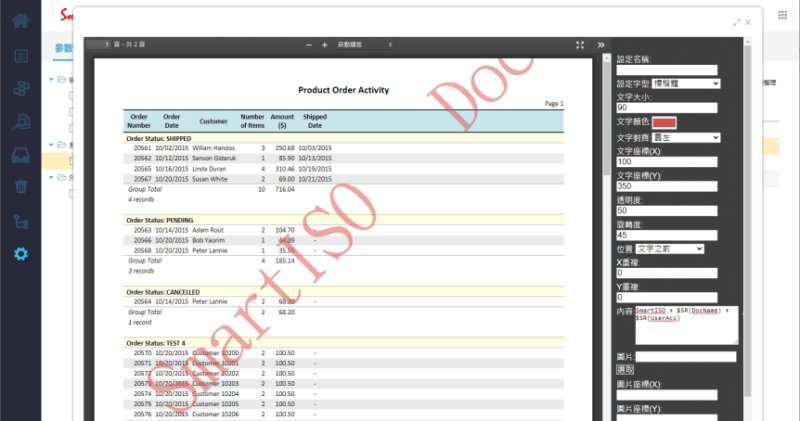Pick the red 文字顏色 color swatch
800x421 pixels.
664,122
